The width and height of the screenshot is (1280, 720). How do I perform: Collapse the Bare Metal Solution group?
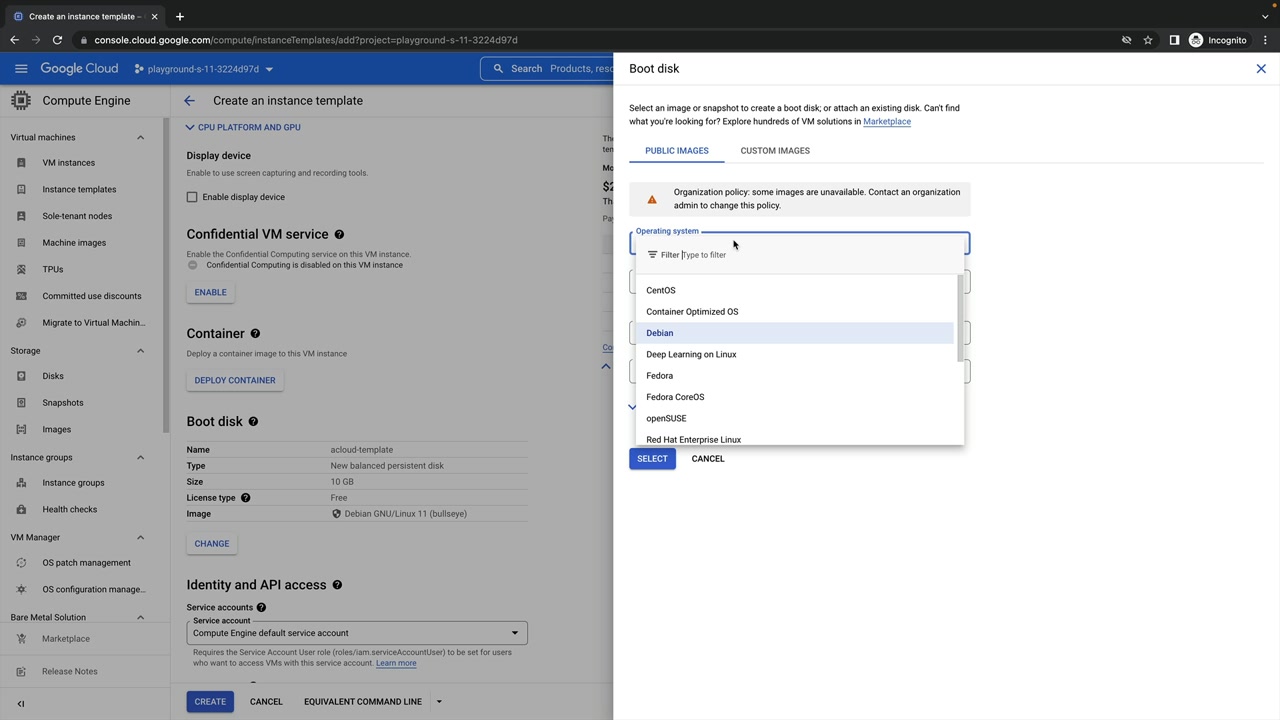[x=140, y=618]
